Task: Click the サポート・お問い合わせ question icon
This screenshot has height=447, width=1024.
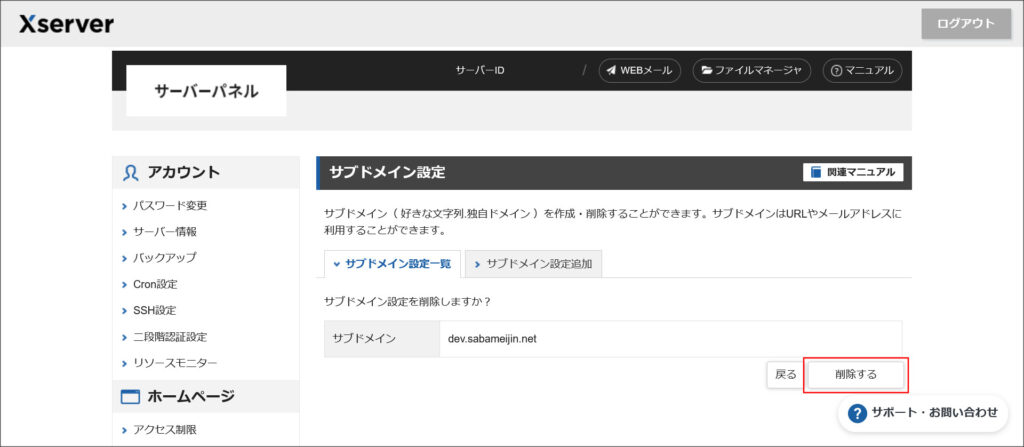Action: point(857,412)
